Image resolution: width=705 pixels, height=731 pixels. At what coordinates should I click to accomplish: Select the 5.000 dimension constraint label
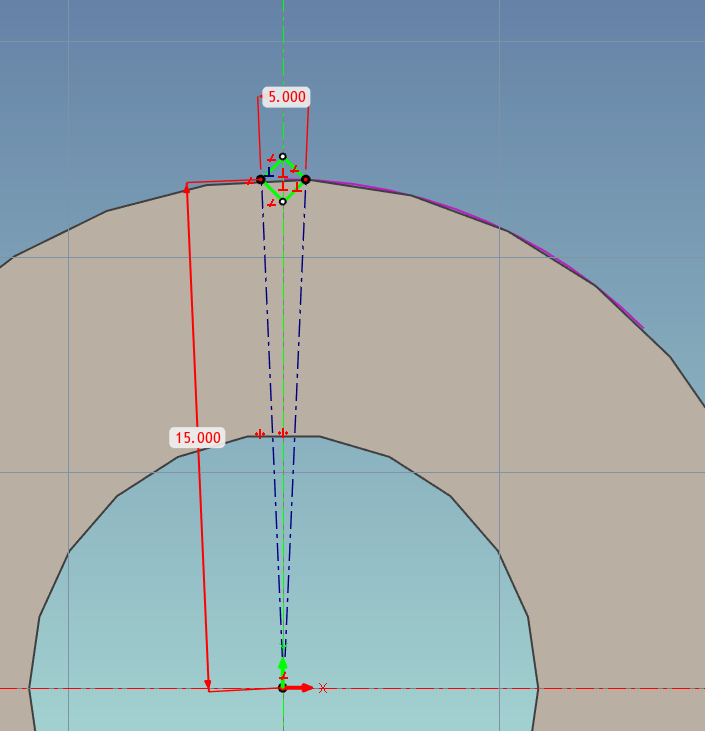[x=286, y=97]
